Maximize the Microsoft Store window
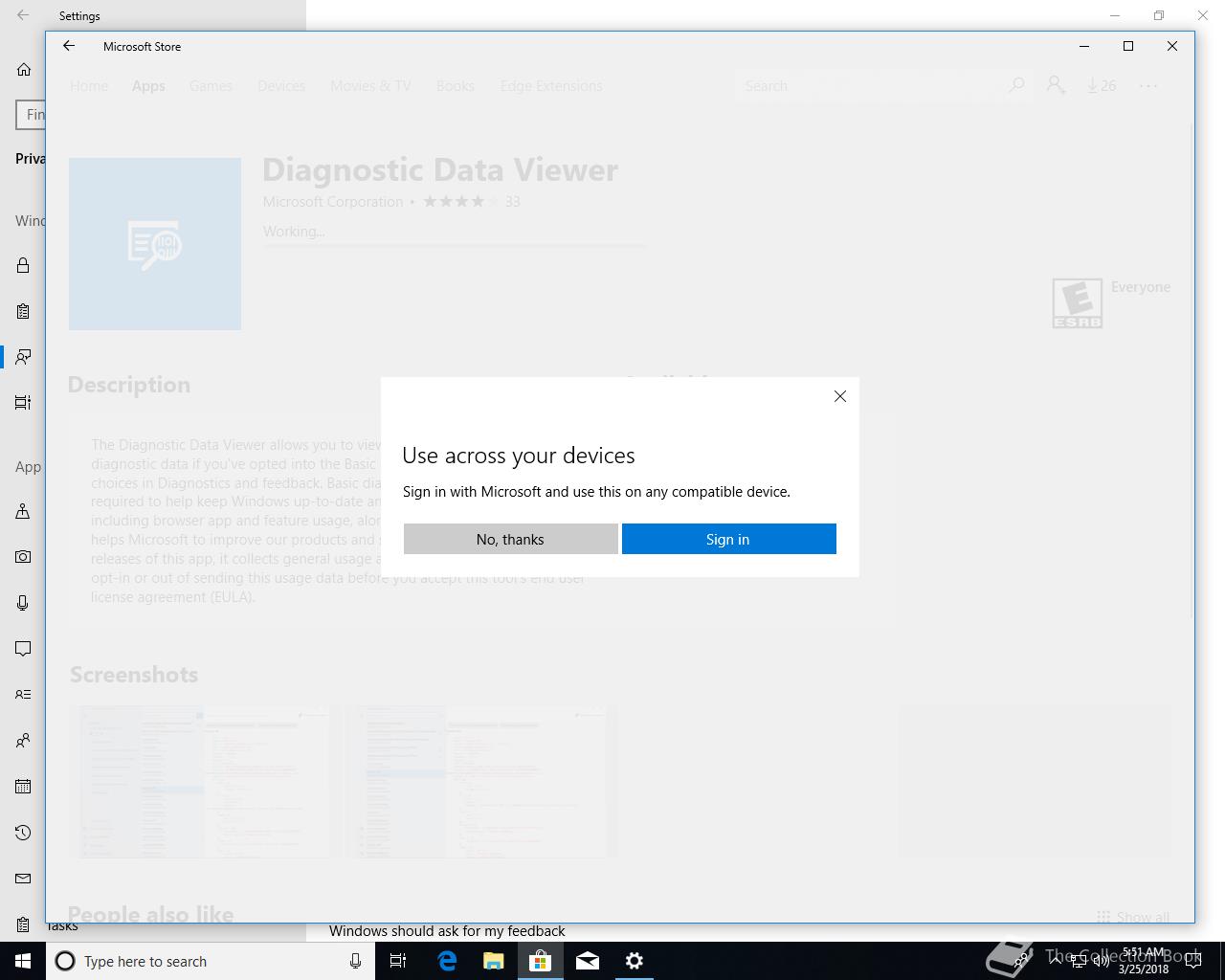Screen dimensions: 1225x980 point(1128,46)
